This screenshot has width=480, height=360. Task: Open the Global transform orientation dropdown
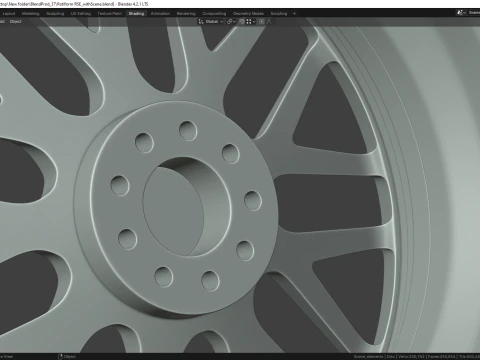coord(211,22)
